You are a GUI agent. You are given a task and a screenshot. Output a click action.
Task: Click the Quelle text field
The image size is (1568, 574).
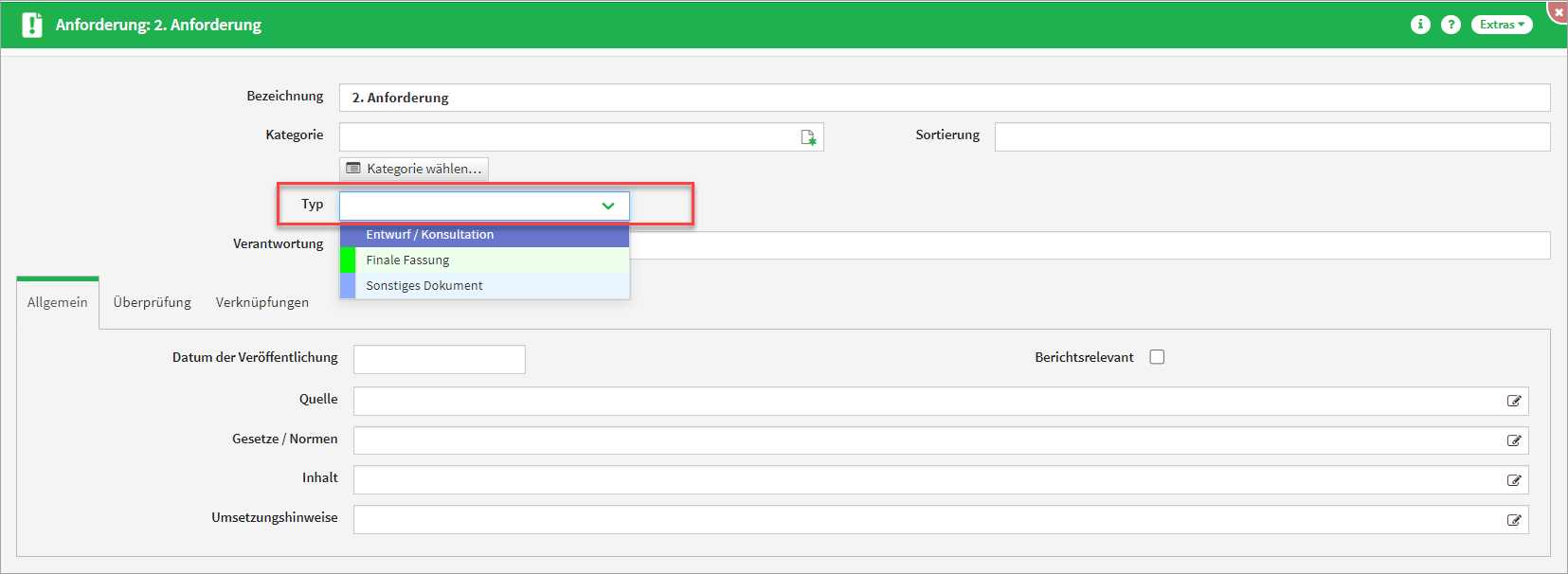pyautogui.click(x=941, y=401)
